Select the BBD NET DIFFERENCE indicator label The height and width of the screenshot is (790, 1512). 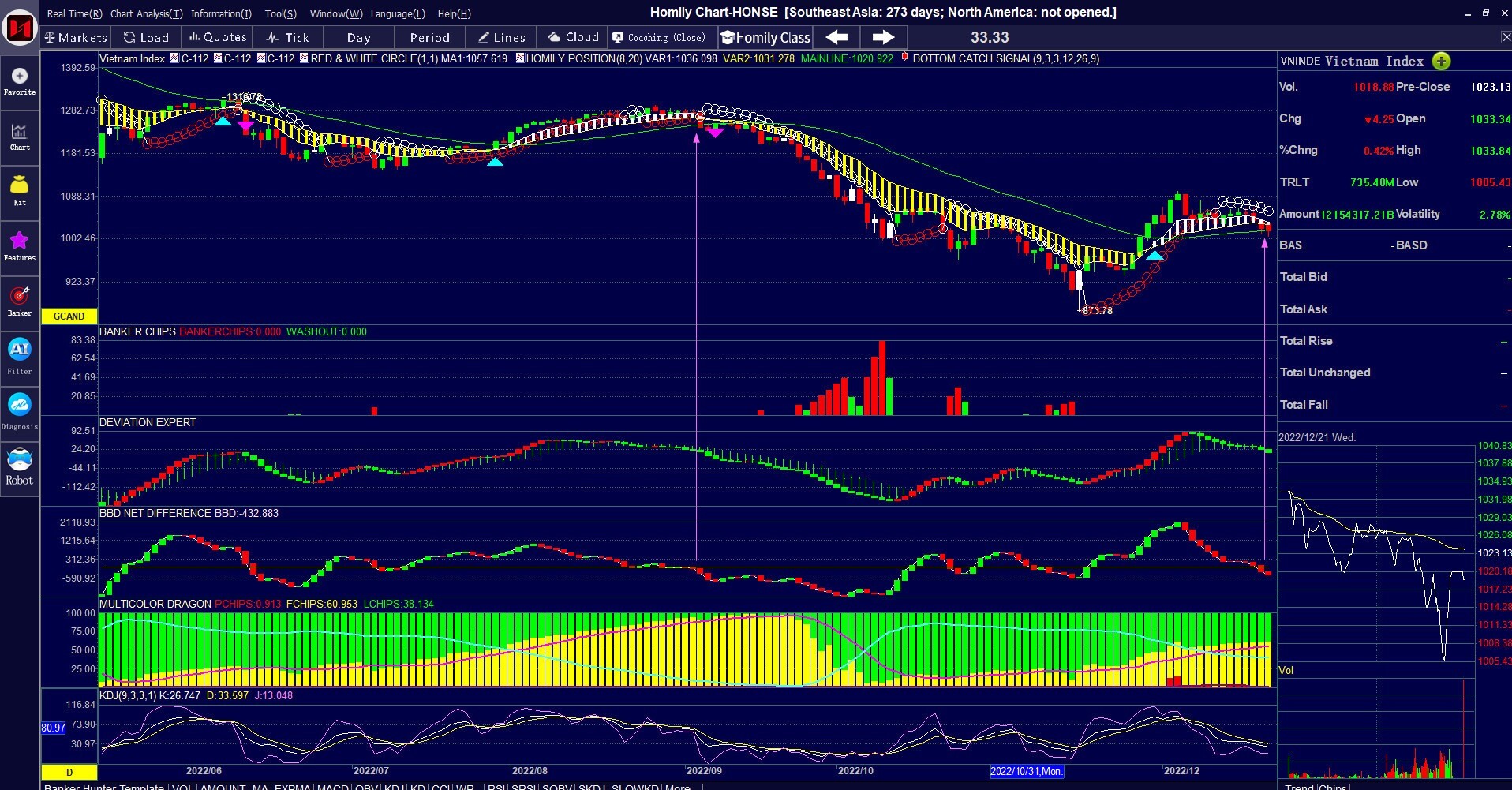155,513
